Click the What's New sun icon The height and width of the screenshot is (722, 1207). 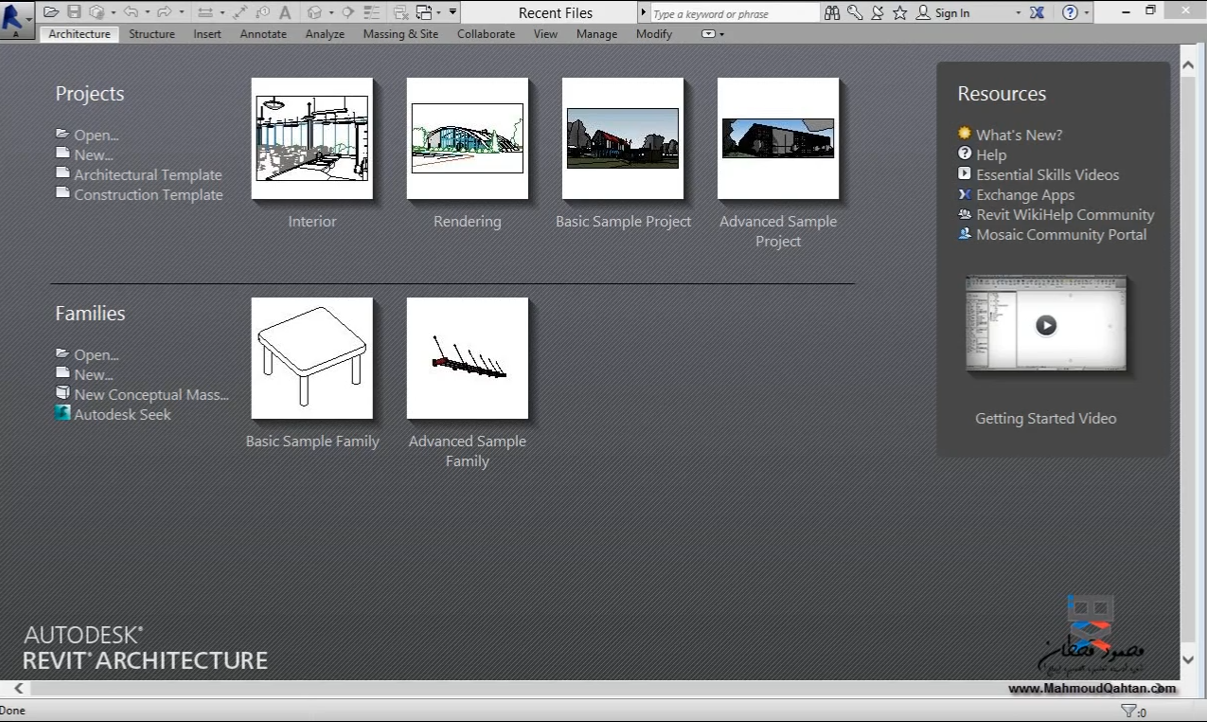(x=964, y=133)
